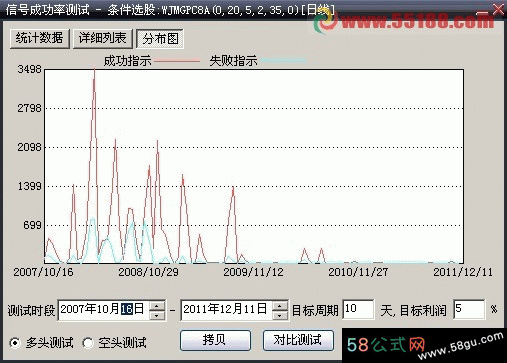Switch to the 统计数据 tab
Screen dimensions: 507x363
pyautogui.click(x=40, y=39)
